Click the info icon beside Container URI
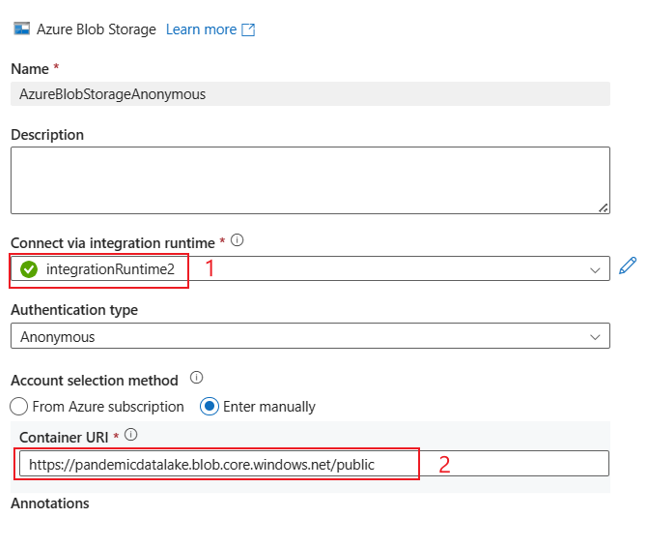The image size is (661, 553). [131, 435]
